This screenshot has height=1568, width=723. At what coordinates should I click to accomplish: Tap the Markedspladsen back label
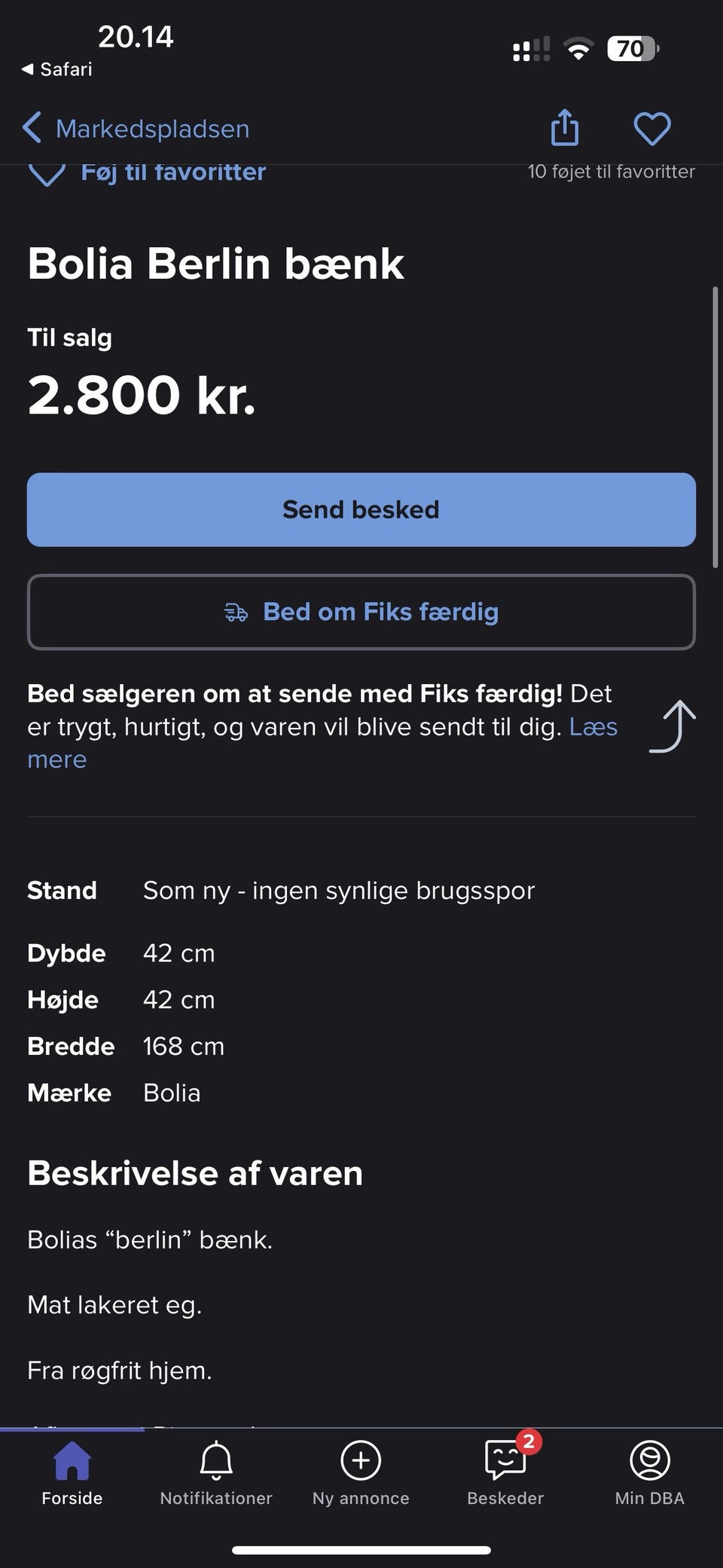(x=152, y=129)
